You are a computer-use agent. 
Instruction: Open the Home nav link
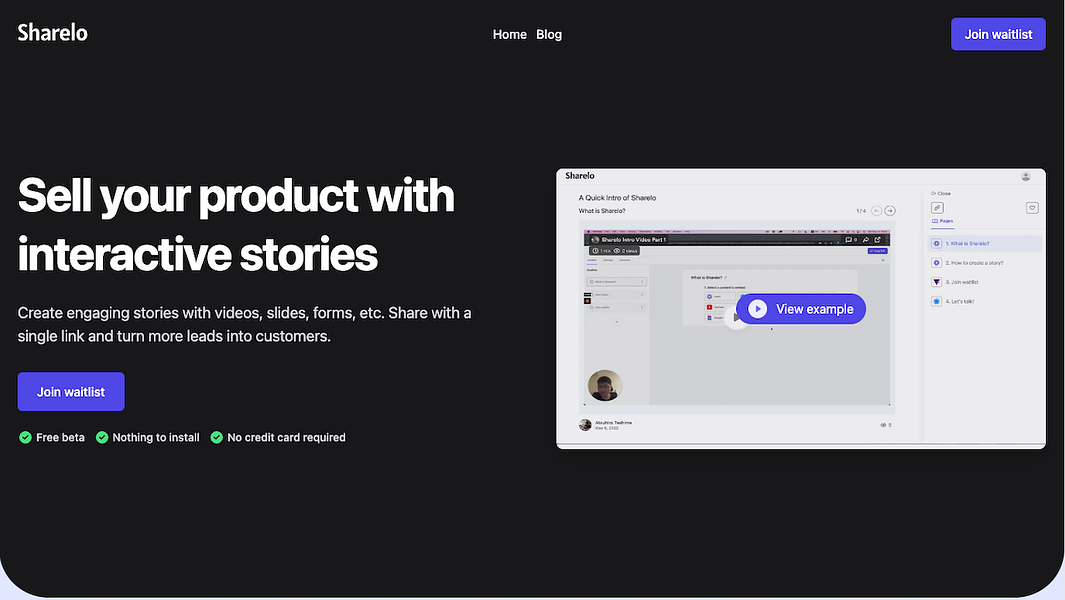509,34
